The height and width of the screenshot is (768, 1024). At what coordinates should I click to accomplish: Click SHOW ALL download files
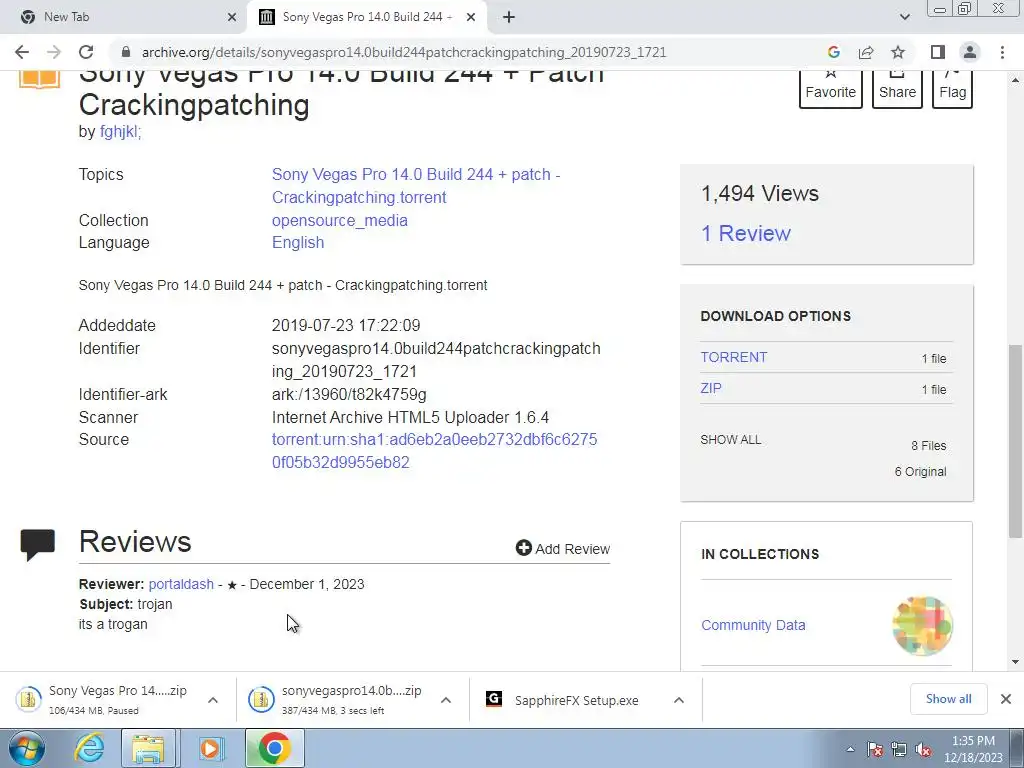731,440
